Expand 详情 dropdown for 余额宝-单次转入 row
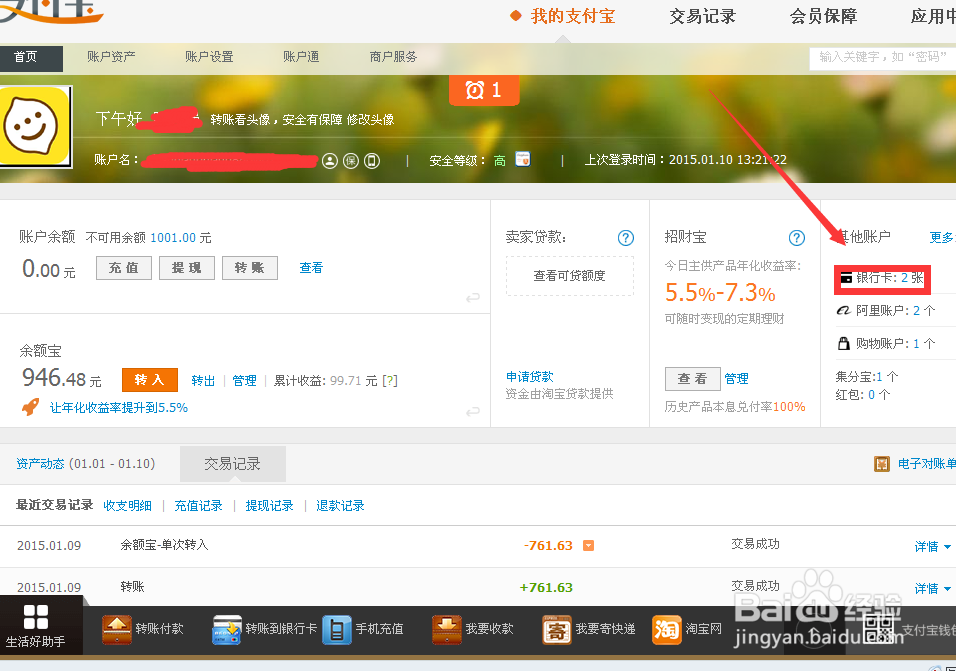The height and width of the screenshot is (671, 956). tap(932, 547)
